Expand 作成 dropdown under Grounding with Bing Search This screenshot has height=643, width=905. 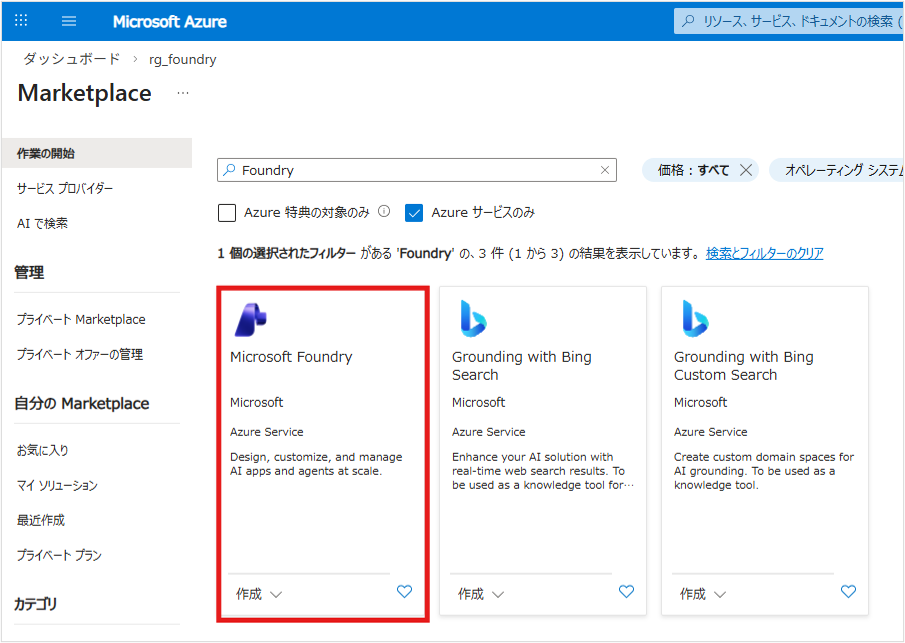coord(481,594)
